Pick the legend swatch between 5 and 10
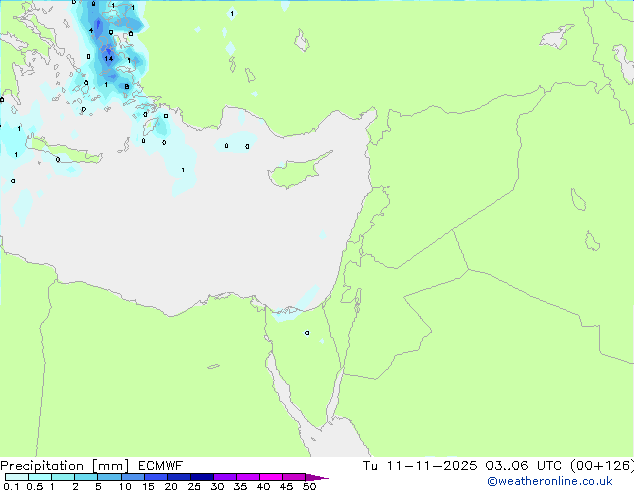634x490 pixels. point(109,477)
